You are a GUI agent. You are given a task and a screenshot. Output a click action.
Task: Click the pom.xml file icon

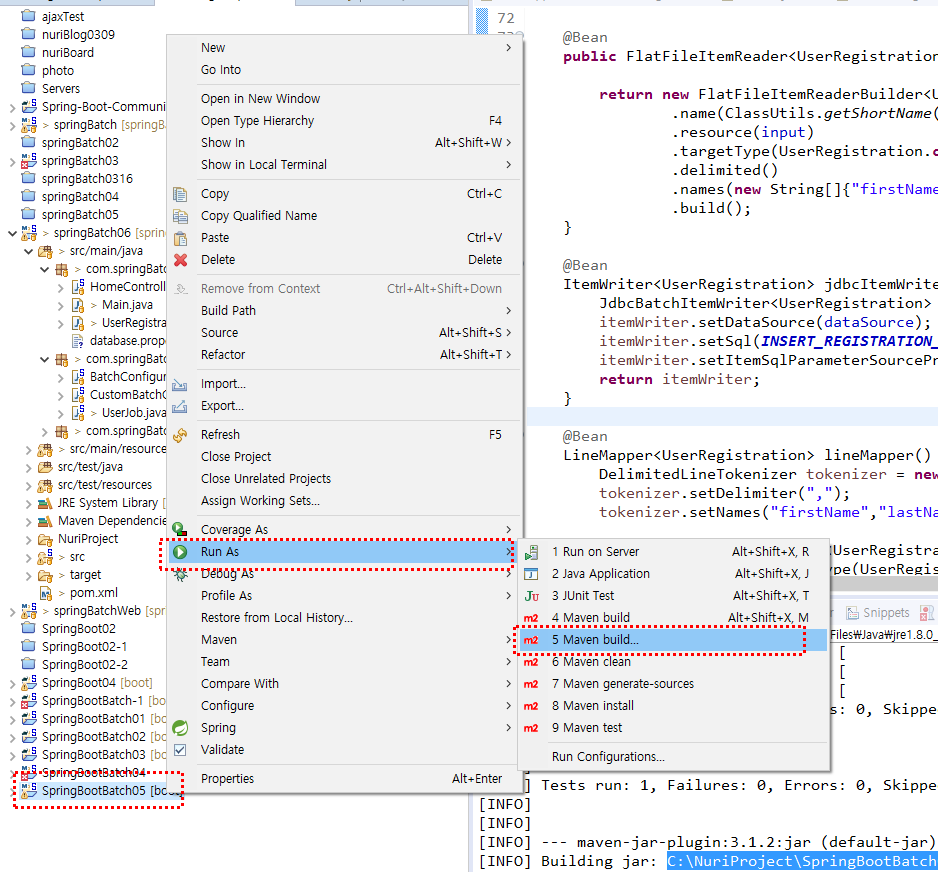pyautogui.click(x=45, y=593)
